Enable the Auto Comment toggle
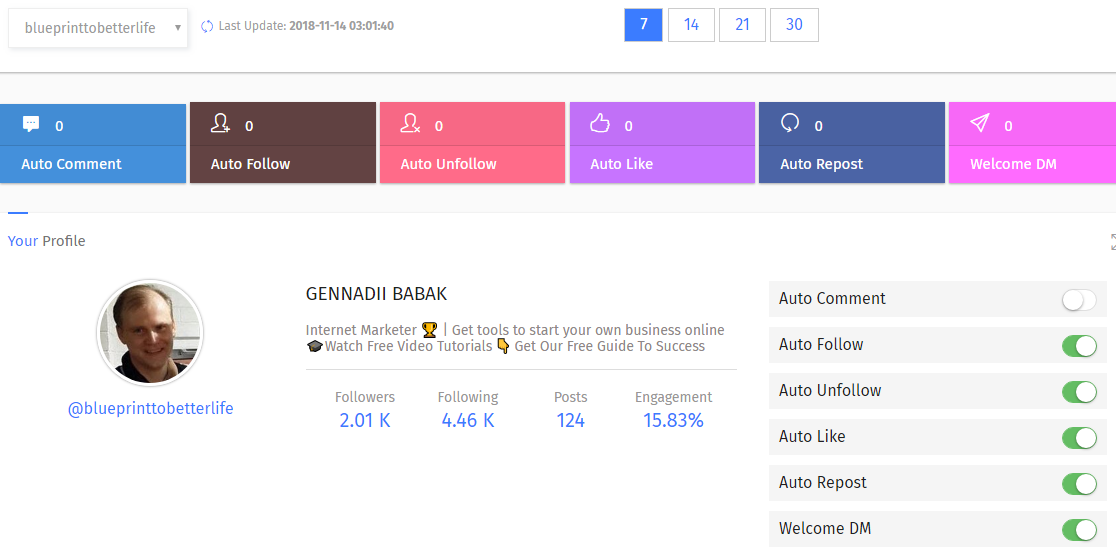 [x=1079, y=300]
